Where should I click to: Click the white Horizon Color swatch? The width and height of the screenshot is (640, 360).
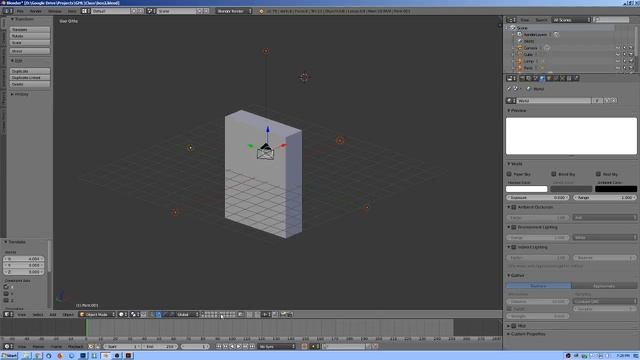point(527,189)
